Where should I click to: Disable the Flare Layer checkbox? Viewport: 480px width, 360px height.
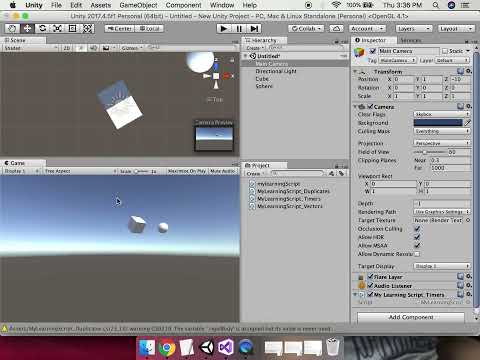pyautogui.click(x=370, y=277)
